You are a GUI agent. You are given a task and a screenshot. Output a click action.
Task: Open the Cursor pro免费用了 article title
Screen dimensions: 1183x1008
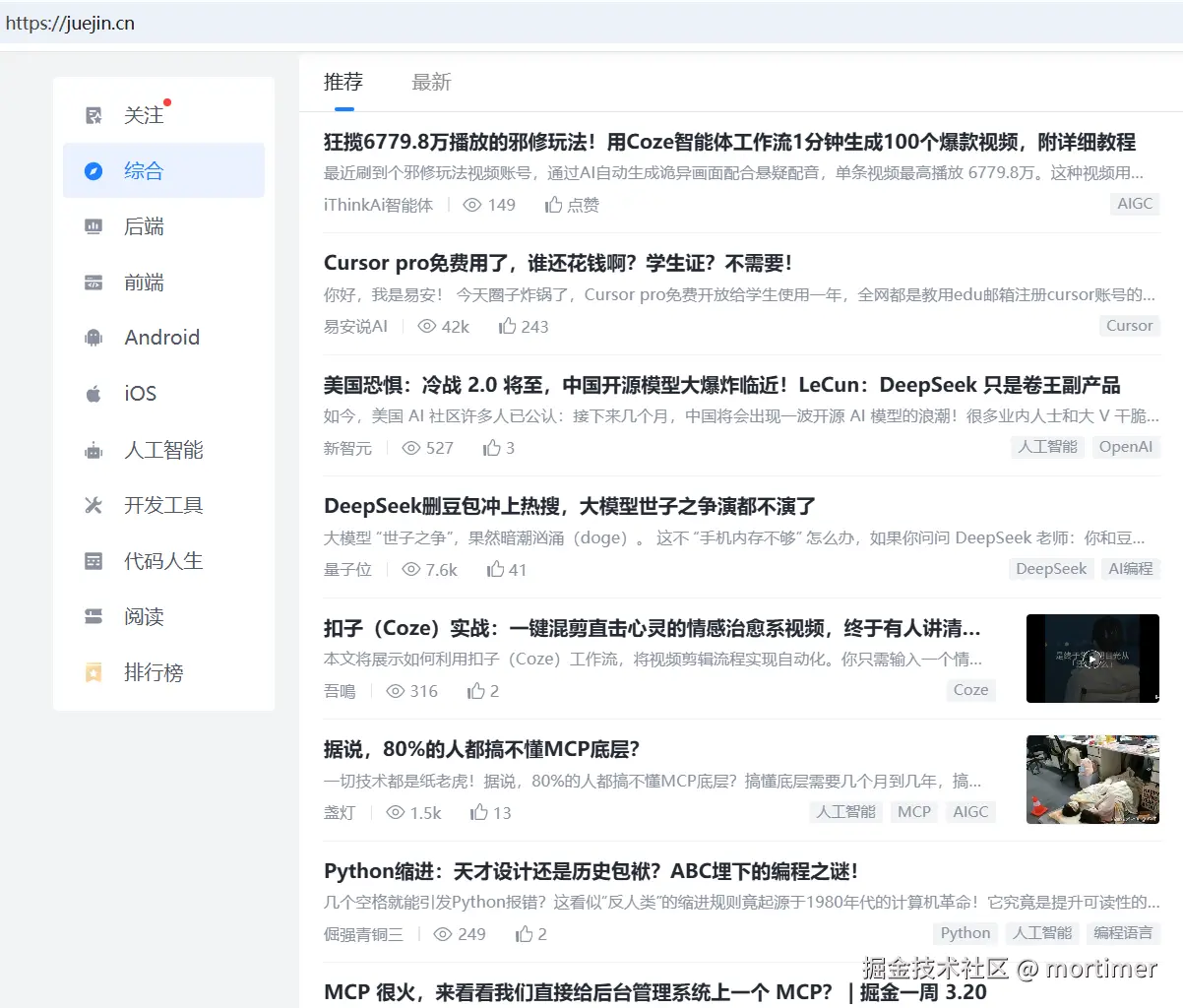(557, 263)
